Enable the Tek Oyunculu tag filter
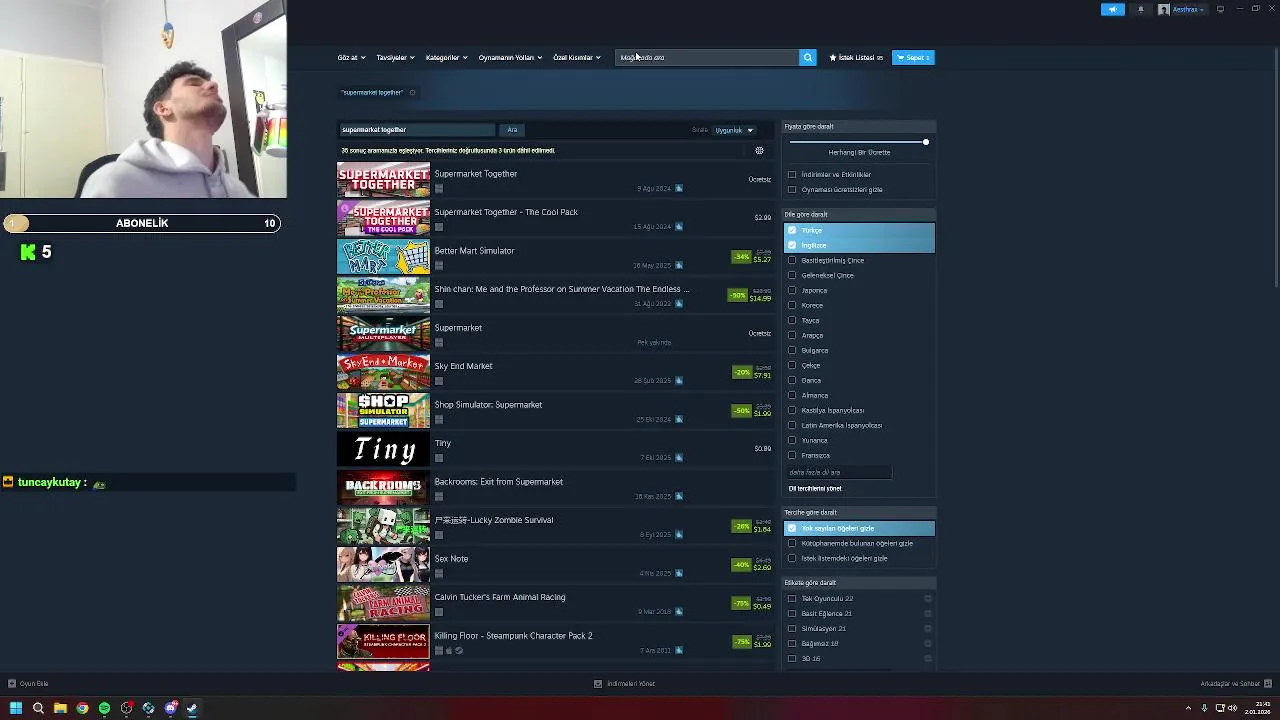The image size is (1280, 720). click(x=792, y=599)
